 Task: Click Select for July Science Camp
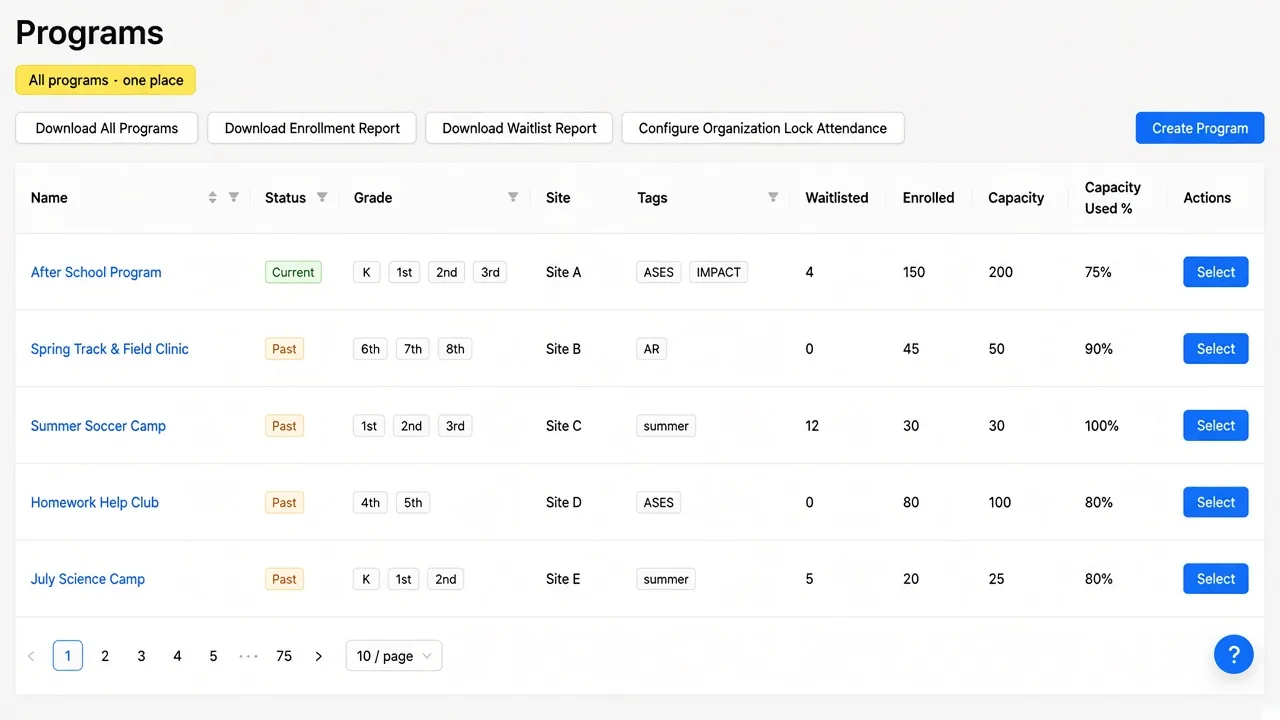coord(1216,579)
